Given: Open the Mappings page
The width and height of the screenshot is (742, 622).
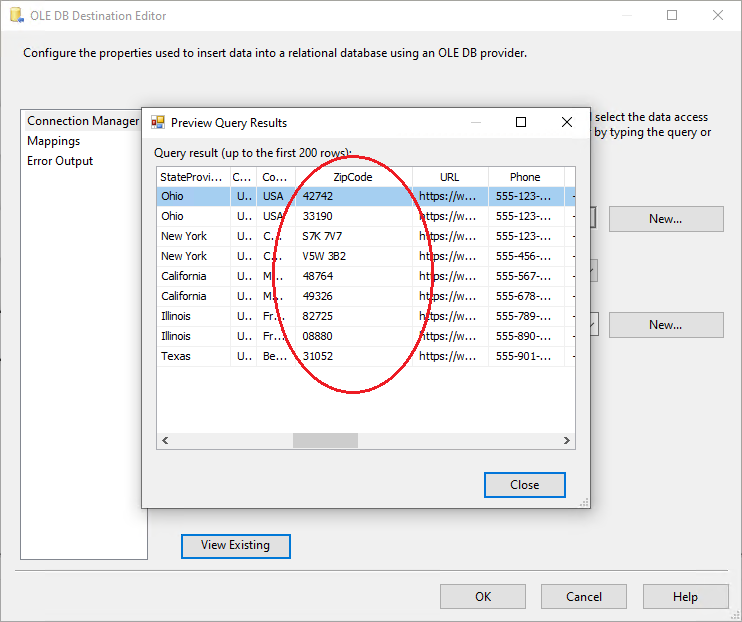Looking at the screenshot, I should (x=54, y=141).
